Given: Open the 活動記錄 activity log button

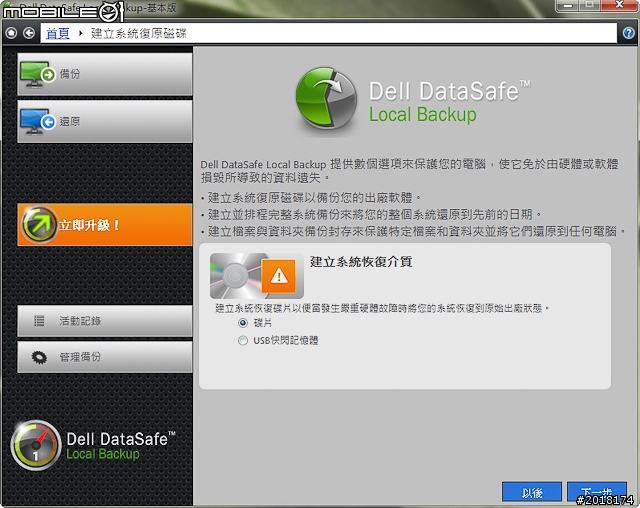Looking at the screenshot, I should (104, 321).
